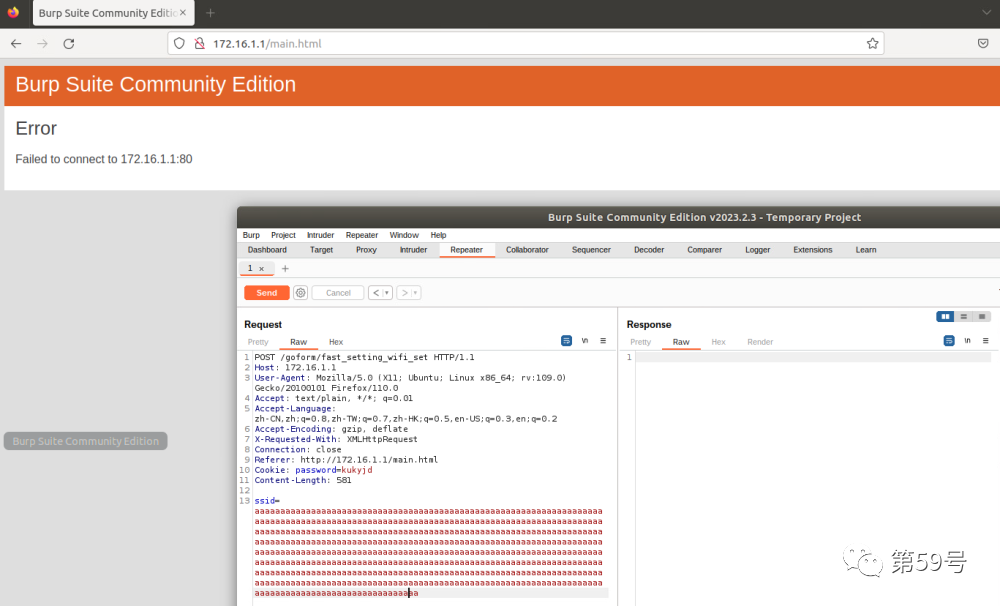Switch to the Logger tab
The image size is (1000, 606).
(x=758, y=250)
